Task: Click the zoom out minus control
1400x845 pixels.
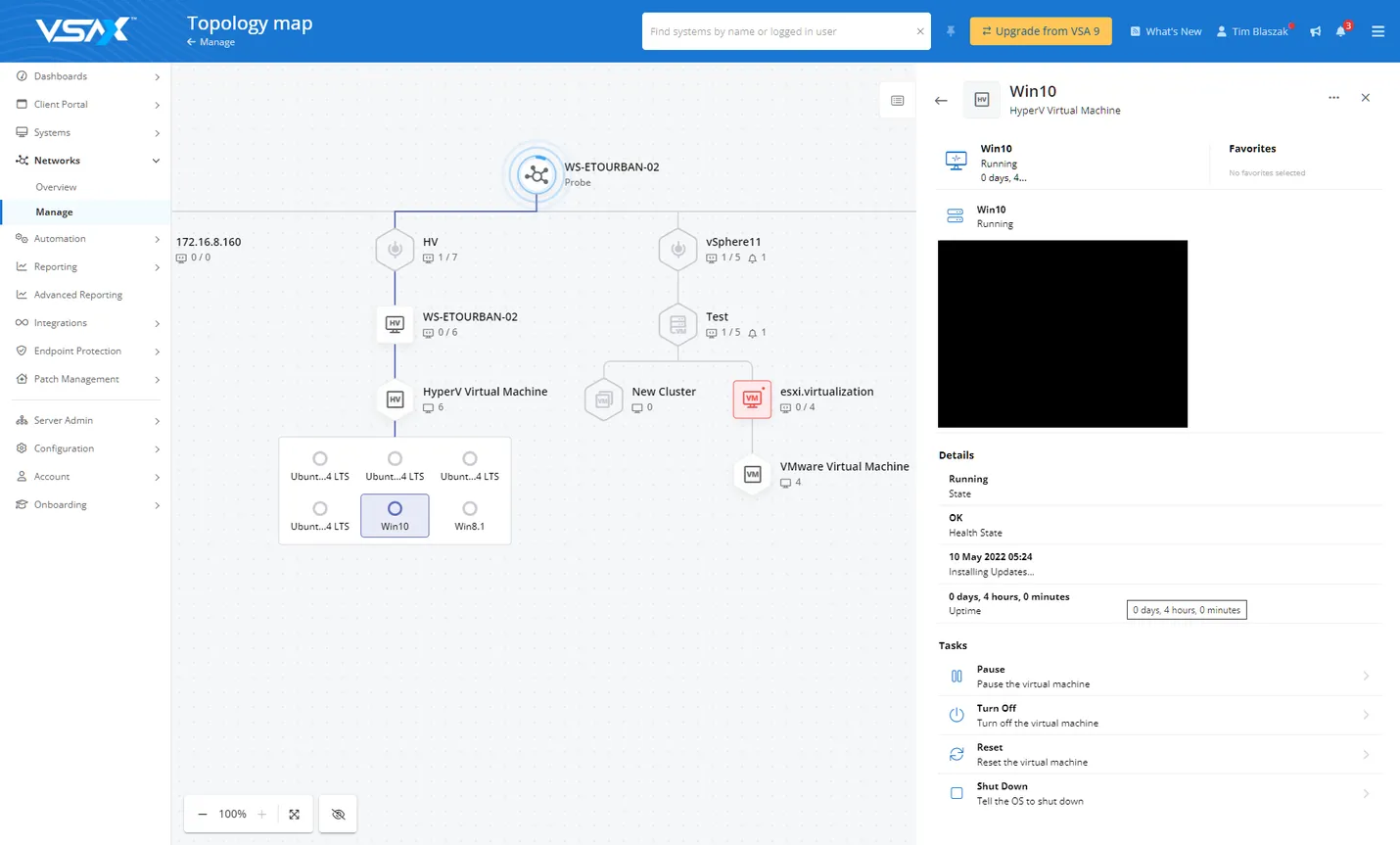Action: click(x=203, y=815)
